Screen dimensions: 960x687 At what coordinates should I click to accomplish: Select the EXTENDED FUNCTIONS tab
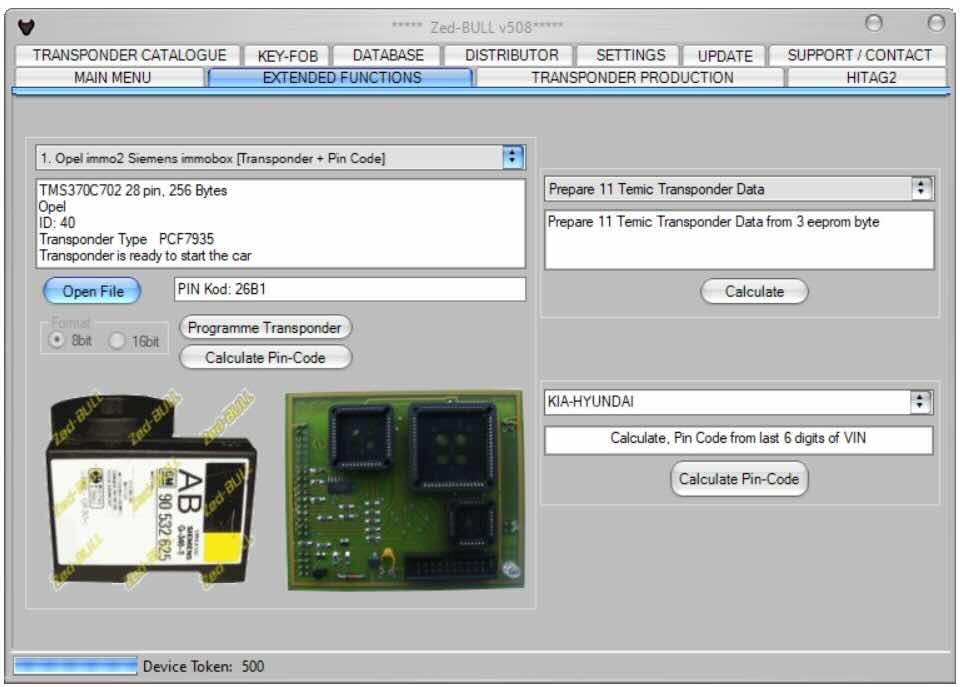pyautogui.click(x=341, y=78)
